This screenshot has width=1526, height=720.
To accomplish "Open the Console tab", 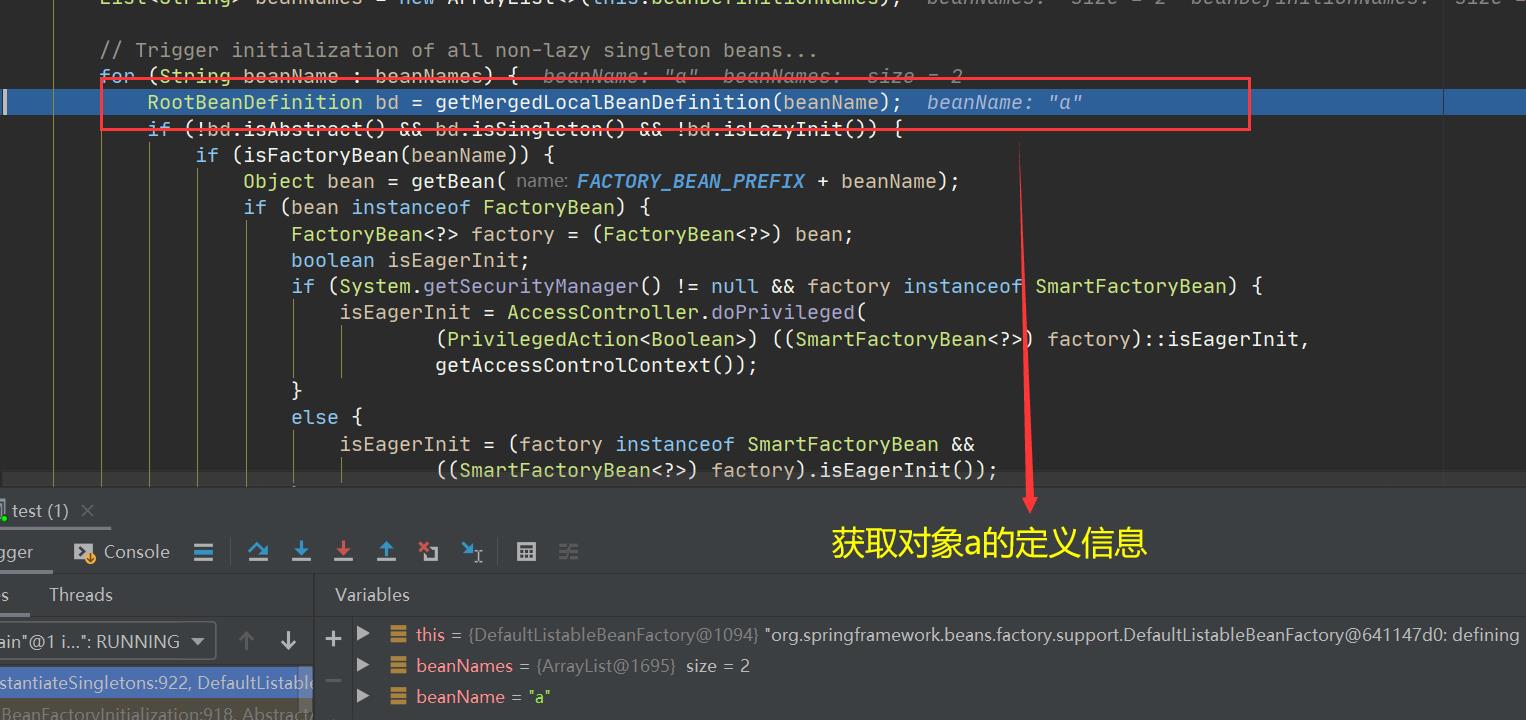I will click(x=122, y=552).
